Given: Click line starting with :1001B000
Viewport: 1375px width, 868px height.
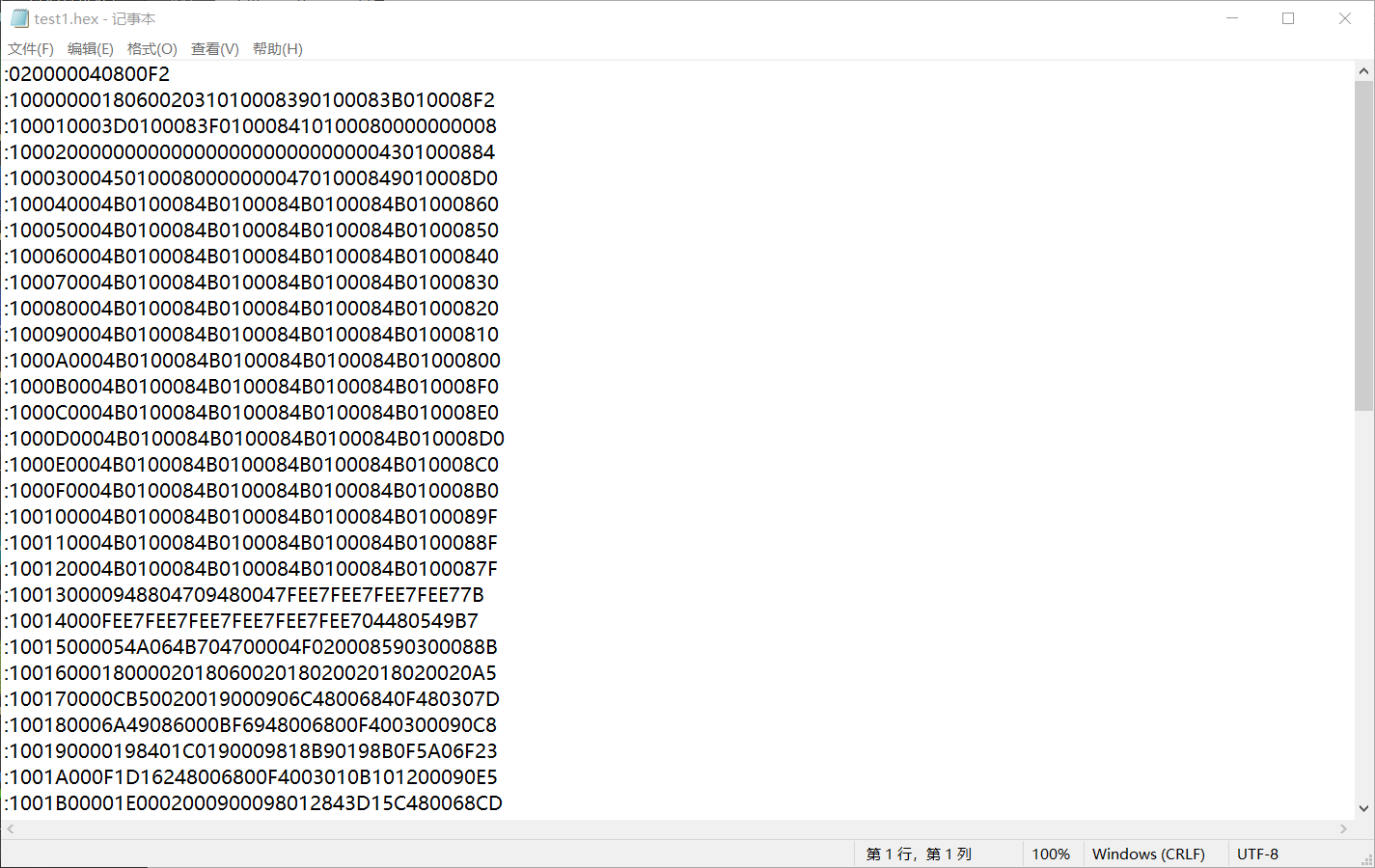Looking at the screenshot, I should pyautogui.click(x=253, y=803).
